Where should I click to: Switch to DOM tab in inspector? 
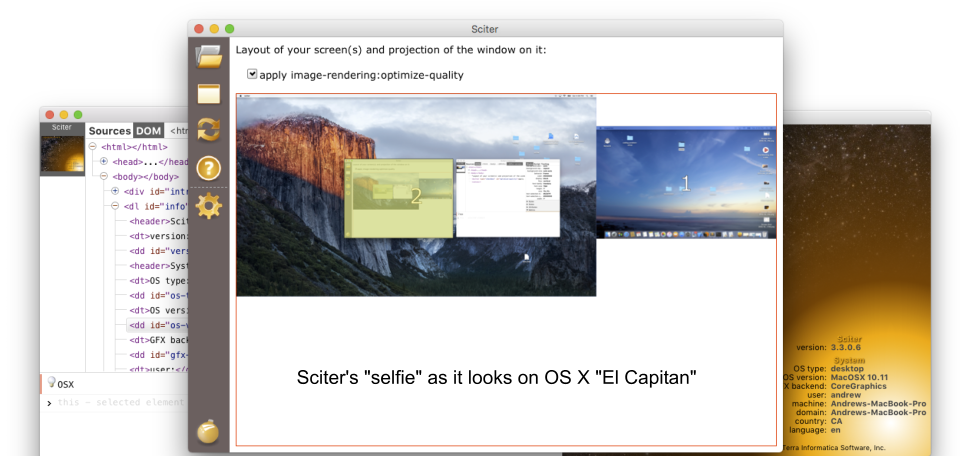pyautogui.click(x=148, y=131)
